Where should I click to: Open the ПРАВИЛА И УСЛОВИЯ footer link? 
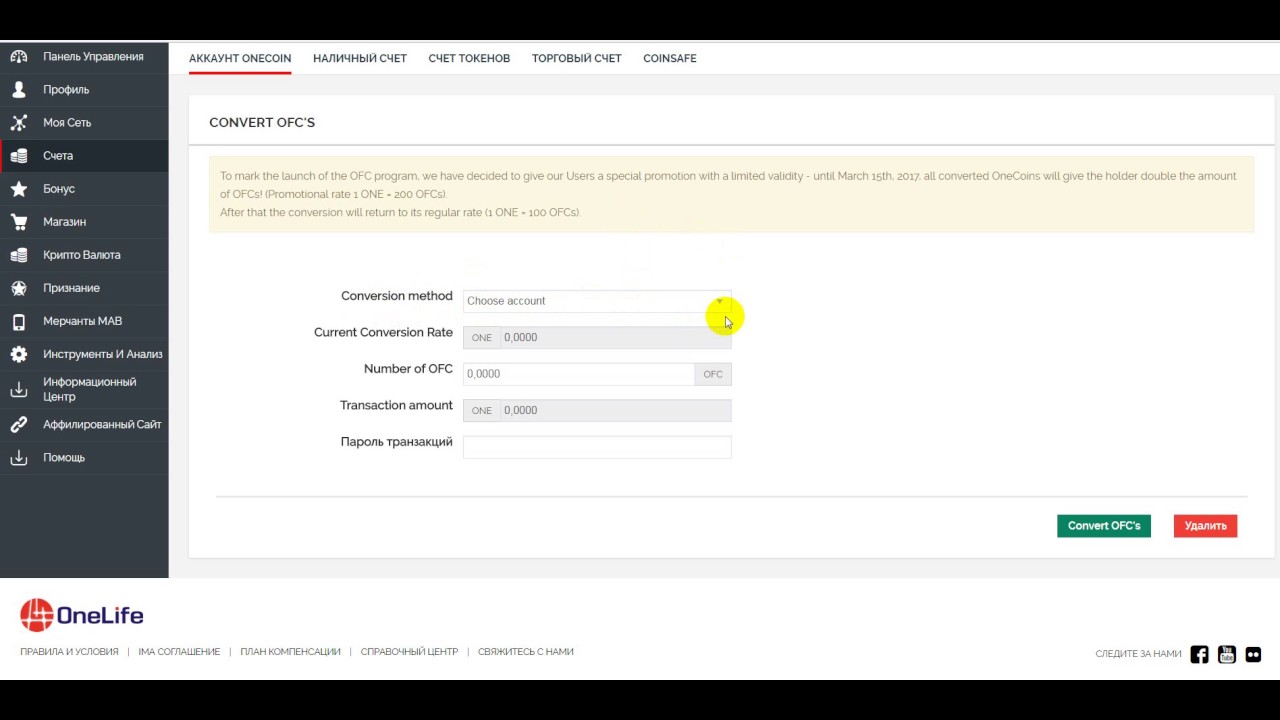pos(69,652)
